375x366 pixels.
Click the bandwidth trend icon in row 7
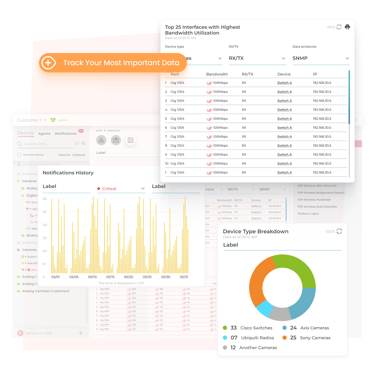tap(209, 137)
